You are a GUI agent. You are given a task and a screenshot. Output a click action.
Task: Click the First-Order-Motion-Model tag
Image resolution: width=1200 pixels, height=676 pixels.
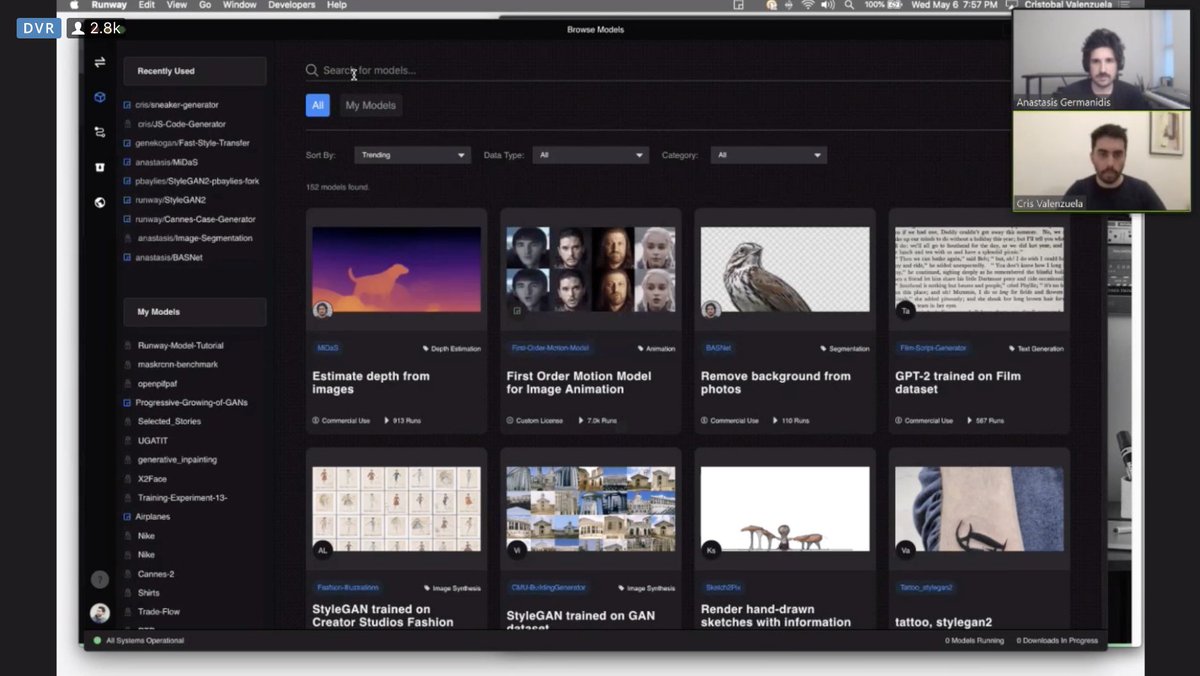(550, 348)
